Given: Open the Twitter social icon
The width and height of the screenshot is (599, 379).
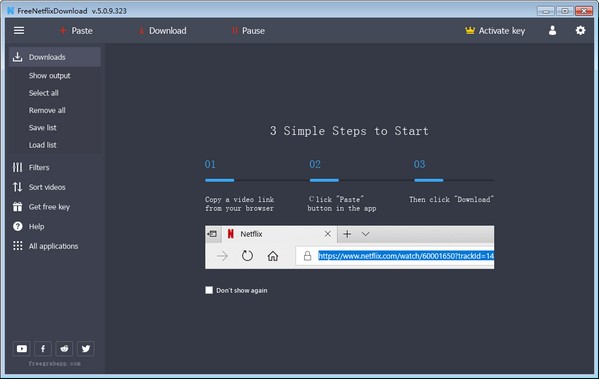Looking at the screenshot, I should coord(86,348).
